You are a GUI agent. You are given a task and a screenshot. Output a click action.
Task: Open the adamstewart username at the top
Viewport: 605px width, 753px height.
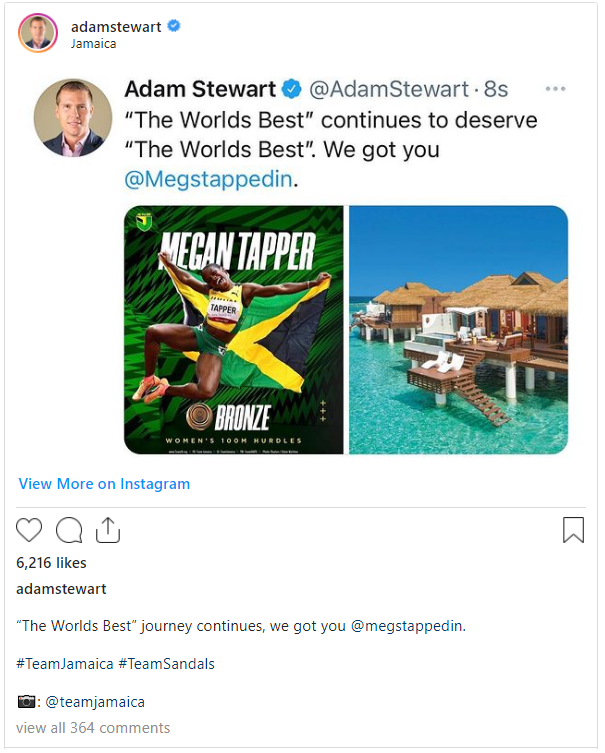coord(115,27)
